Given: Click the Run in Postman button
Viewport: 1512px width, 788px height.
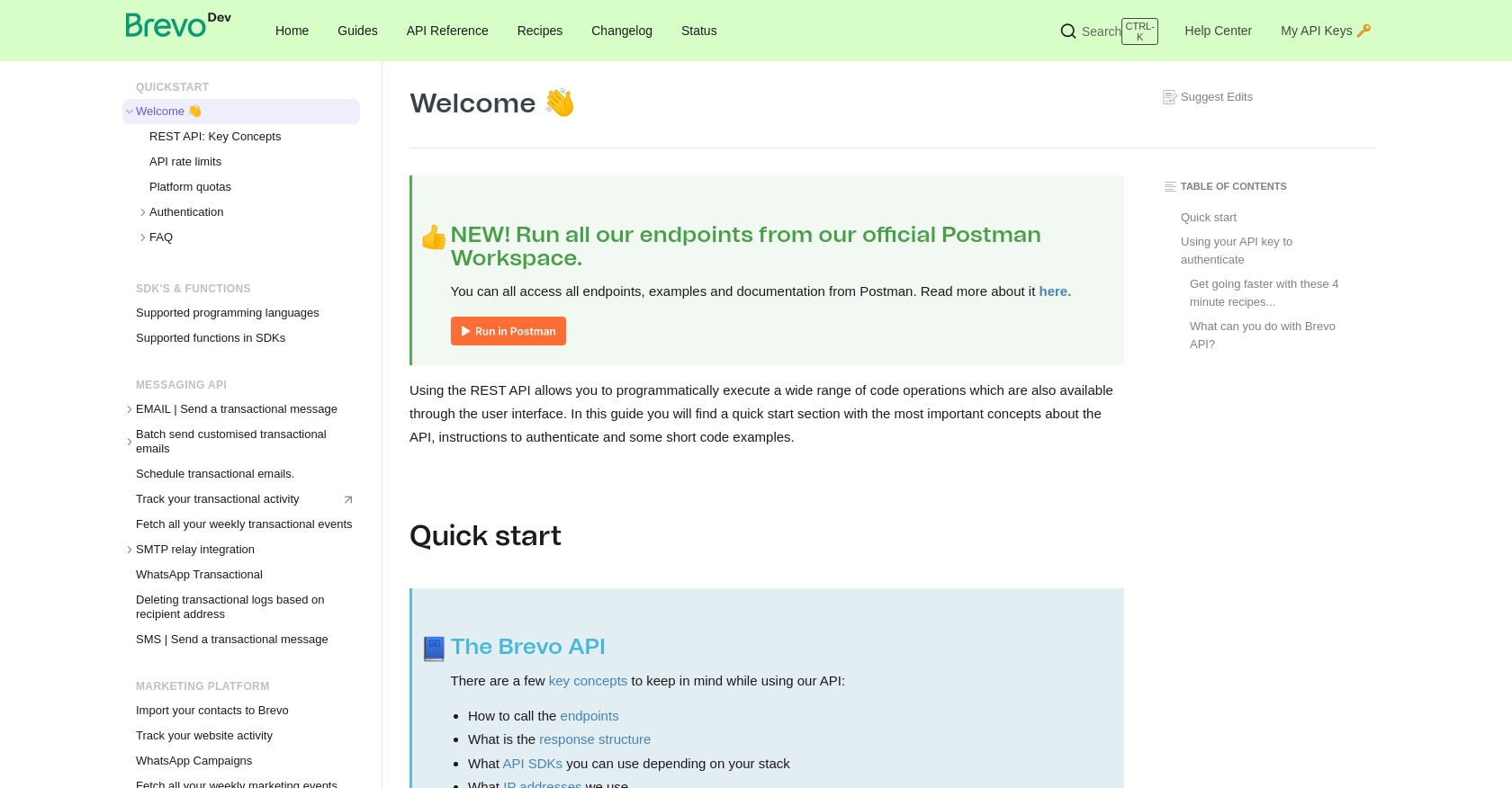Looking at the screenshot, I should pos(508,331).
